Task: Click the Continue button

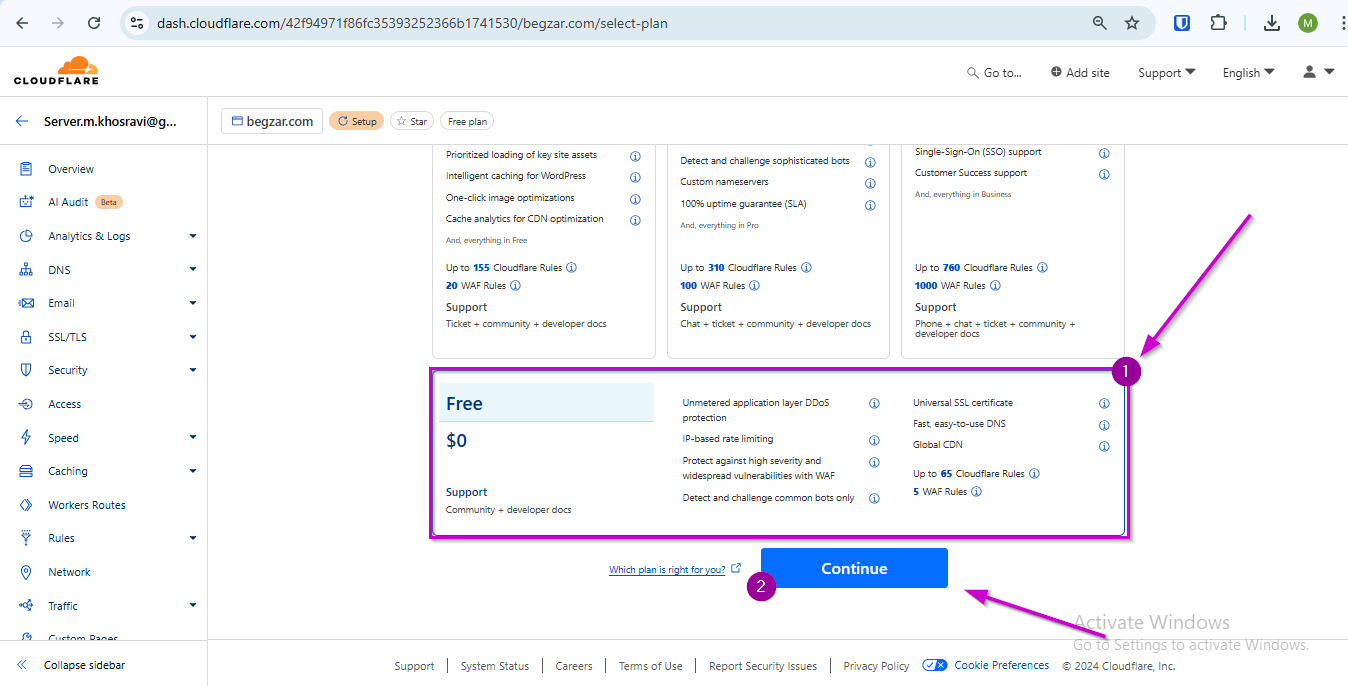Action: point(854,568)
